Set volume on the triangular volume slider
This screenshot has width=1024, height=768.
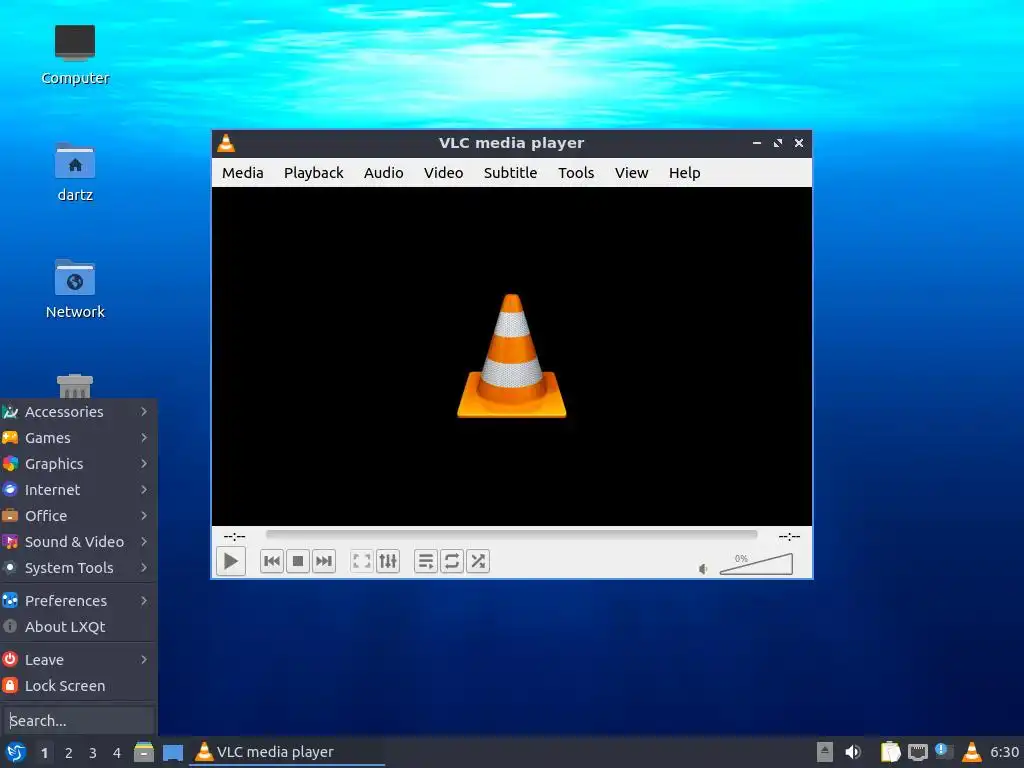click(x=756, y=564)
